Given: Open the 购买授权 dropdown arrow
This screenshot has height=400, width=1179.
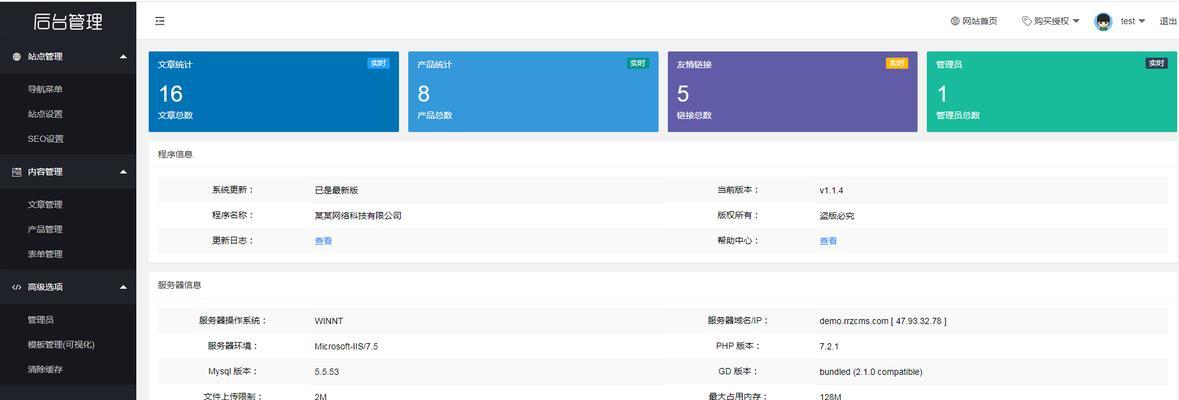Looking at the screenshot, I should point(1076,21).
